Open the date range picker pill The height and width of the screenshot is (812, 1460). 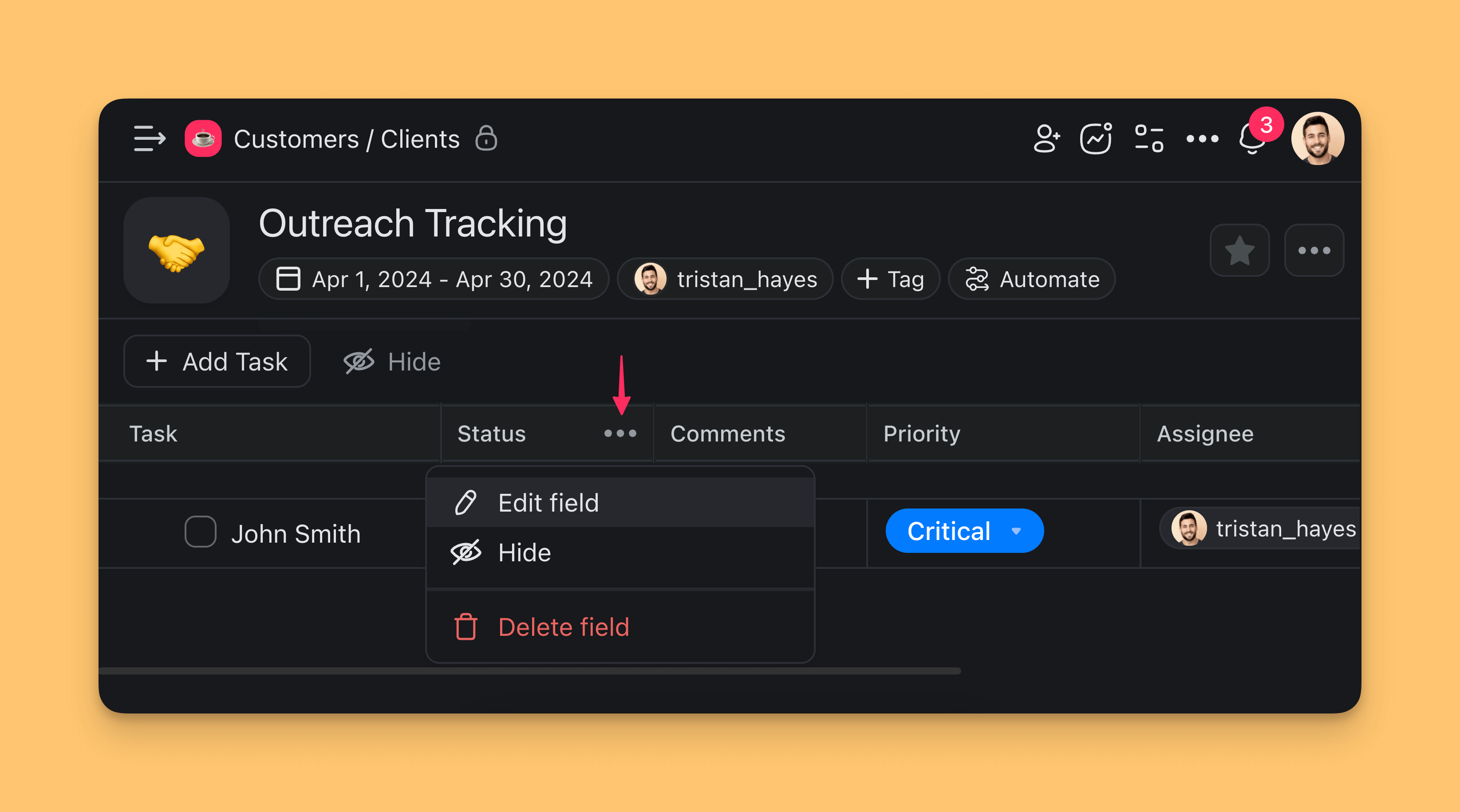(x=434, y=280)
